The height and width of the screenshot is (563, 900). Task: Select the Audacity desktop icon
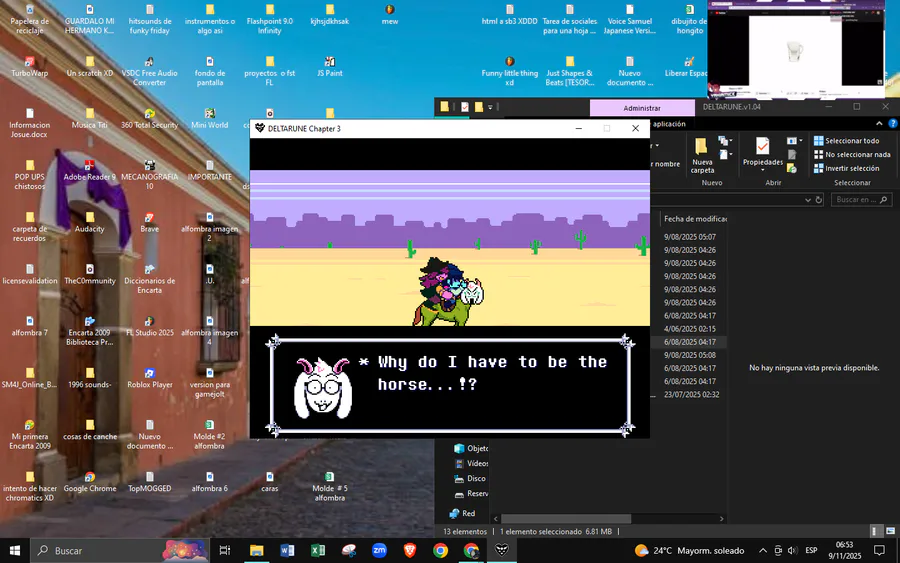tap(90, 222)
